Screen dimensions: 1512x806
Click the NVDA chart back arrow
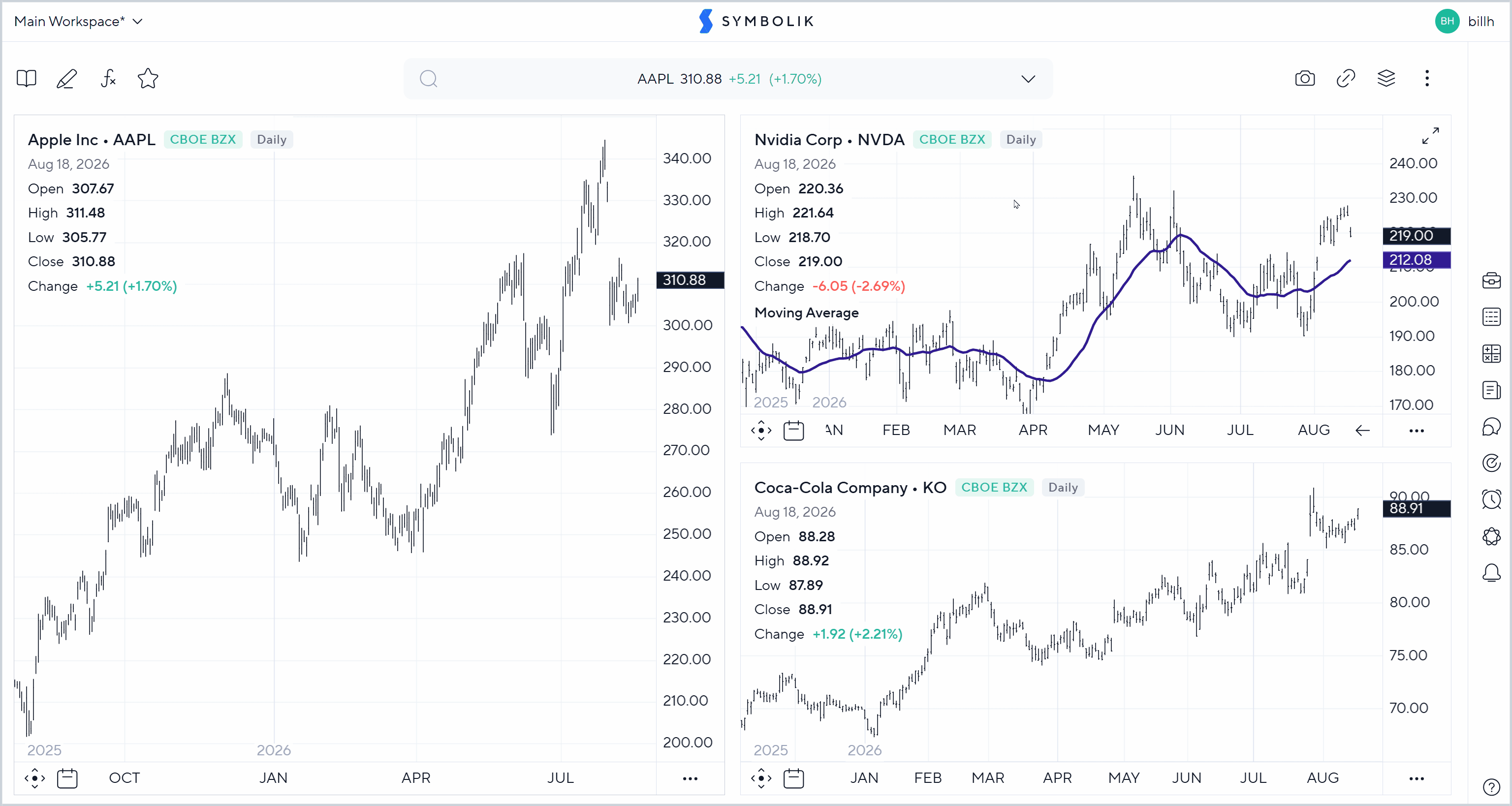[x=1362, y=431]
